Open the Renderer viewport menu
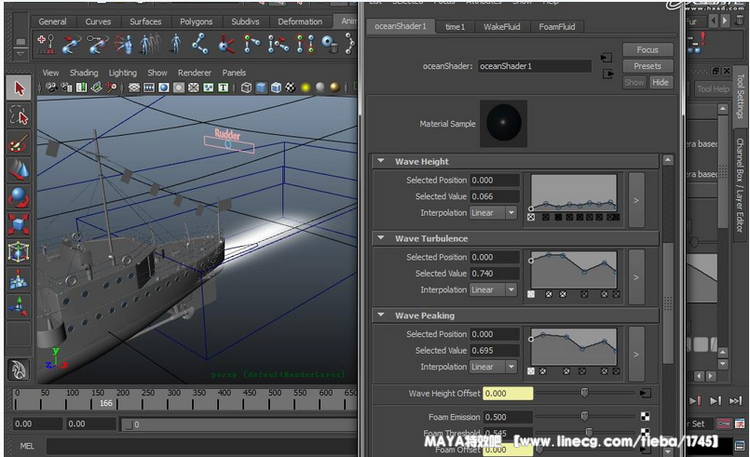 point(194,73)
